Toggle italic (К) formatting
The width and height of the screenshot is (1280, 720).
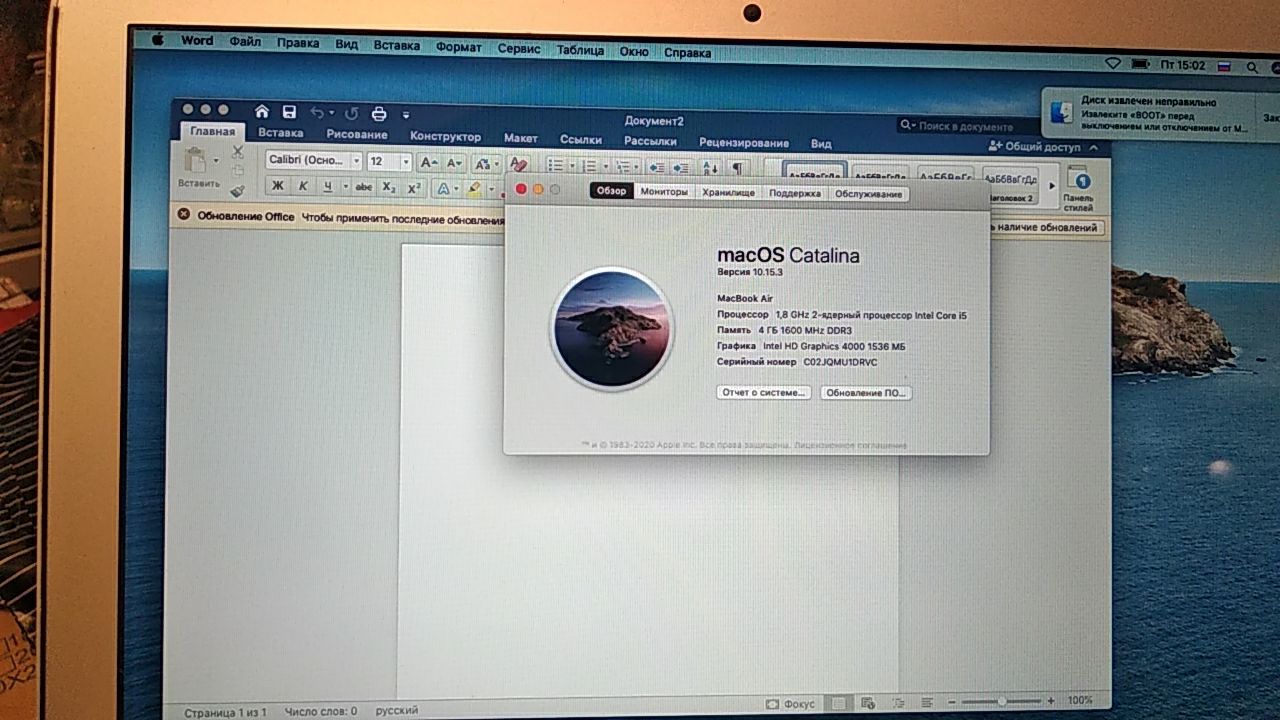tap(302, 186)
